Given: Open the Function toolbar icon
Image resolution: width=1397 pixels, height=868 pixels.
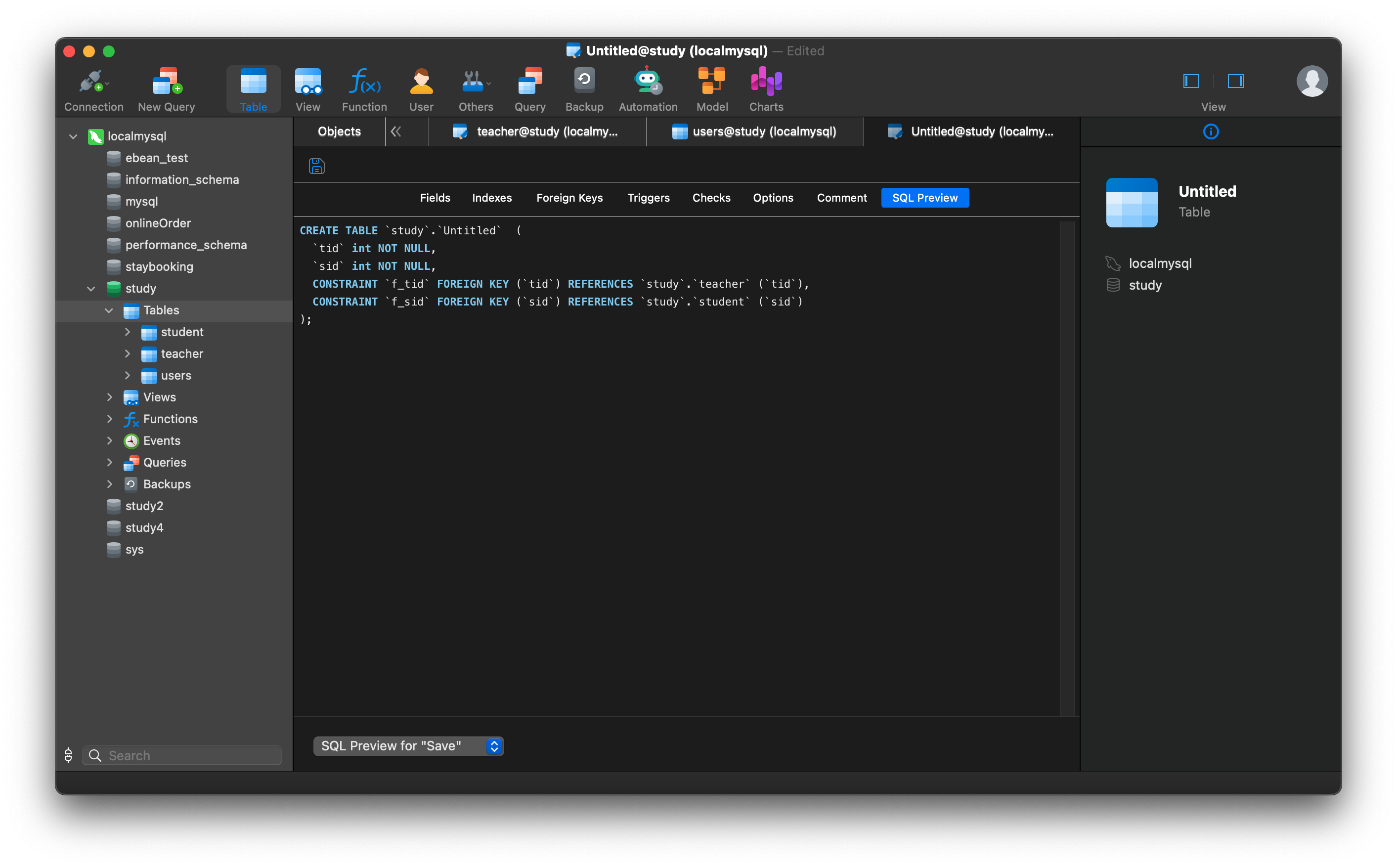Looking at the screenshot, I should click(x=364, y=89).
